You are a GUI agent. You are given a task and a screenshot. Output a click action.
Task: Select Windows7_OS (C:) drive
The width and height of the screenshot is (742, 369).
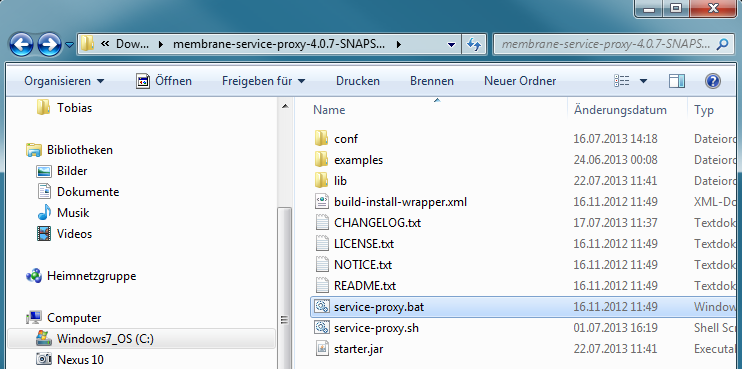tap(141, 339)
